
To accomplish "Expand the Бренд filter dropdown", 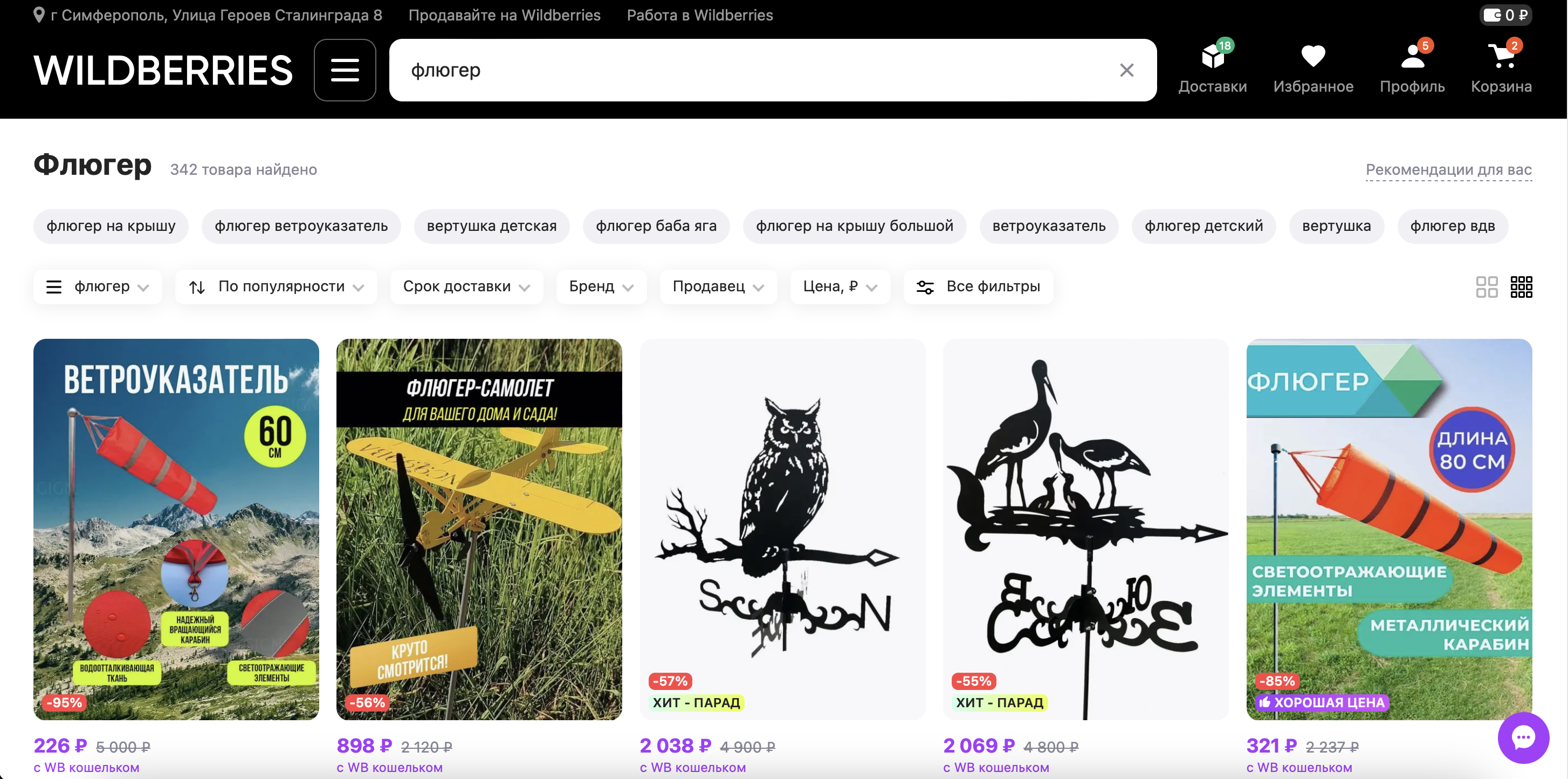I will [601, 287].
